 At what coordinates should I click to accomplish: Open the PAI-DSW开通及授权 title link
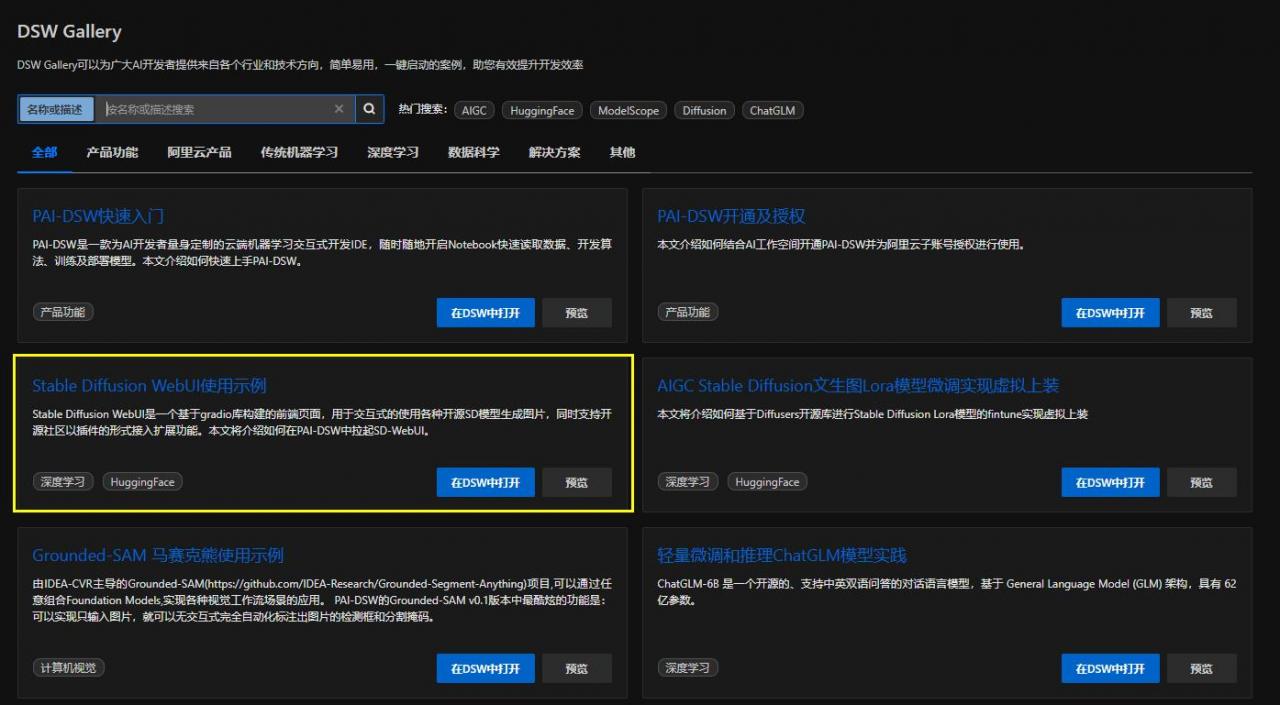(731, 216)
